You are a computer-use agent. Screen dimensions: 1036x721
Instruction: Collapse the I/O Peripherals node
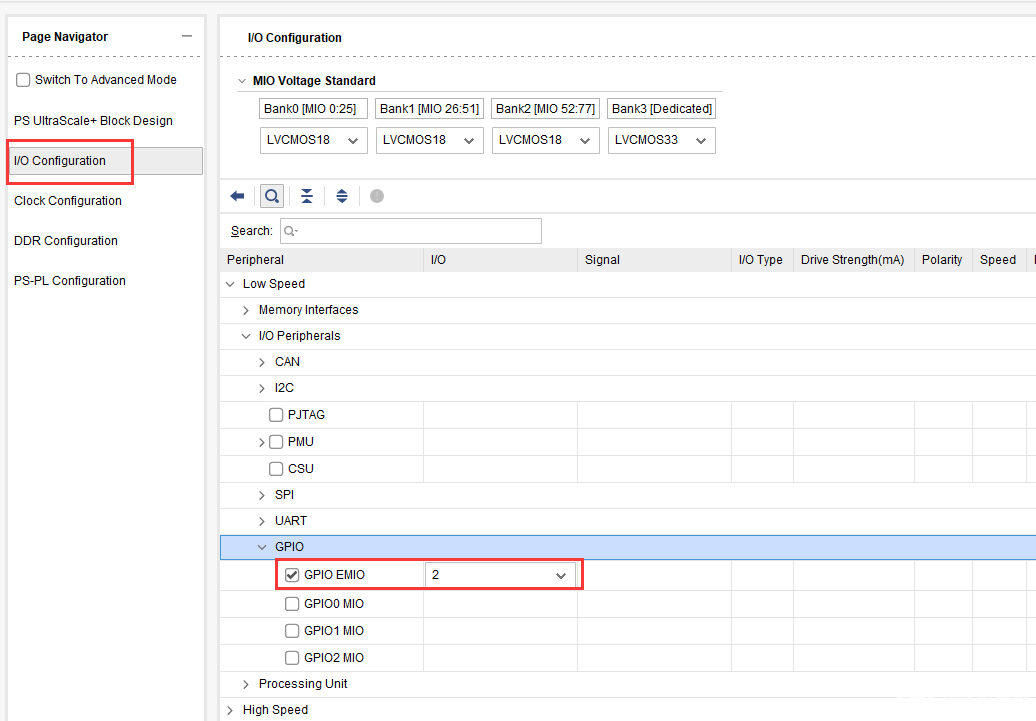(x=246, y=336)
